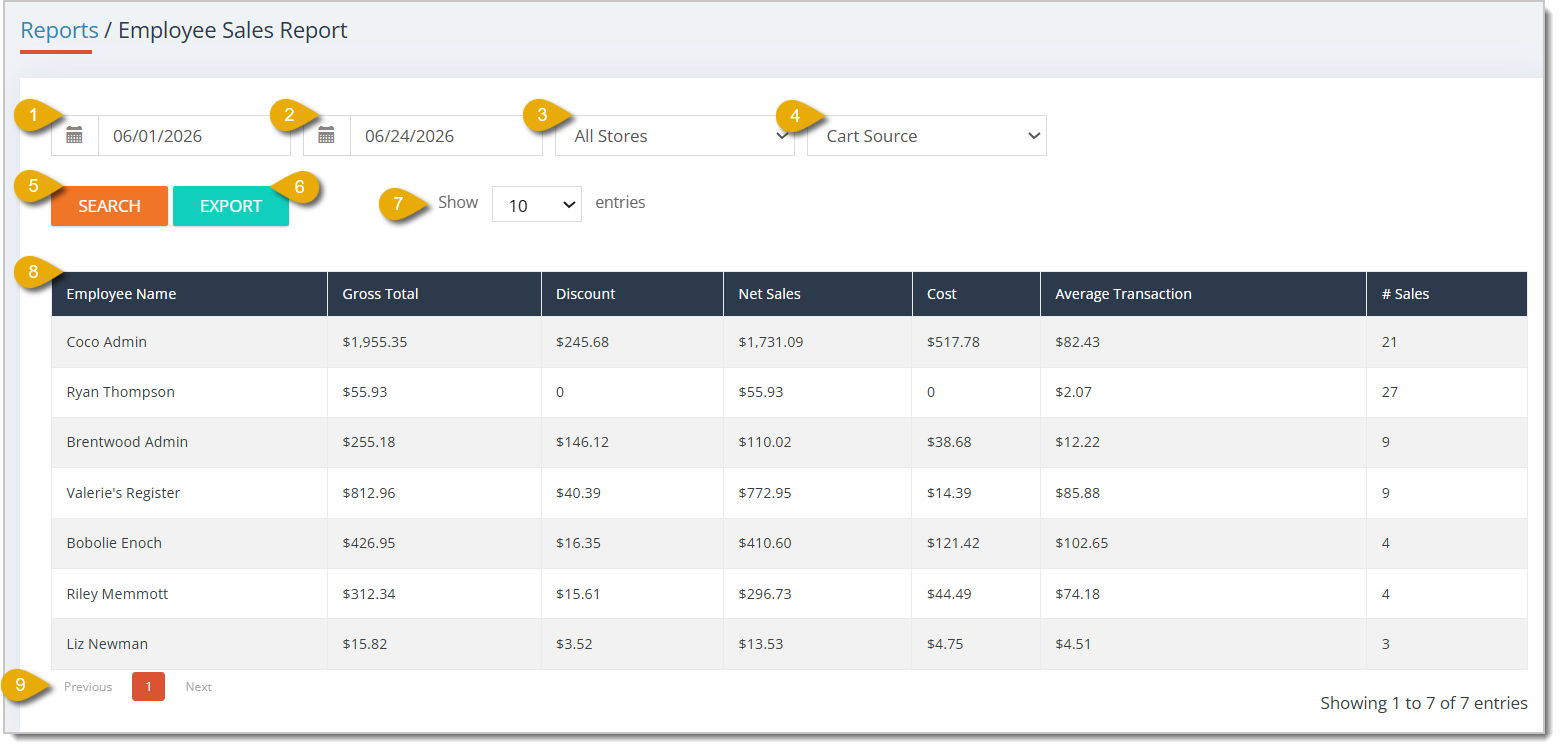Change the Show entries count dropdown
1560x749 pixels.
[537, 204]
